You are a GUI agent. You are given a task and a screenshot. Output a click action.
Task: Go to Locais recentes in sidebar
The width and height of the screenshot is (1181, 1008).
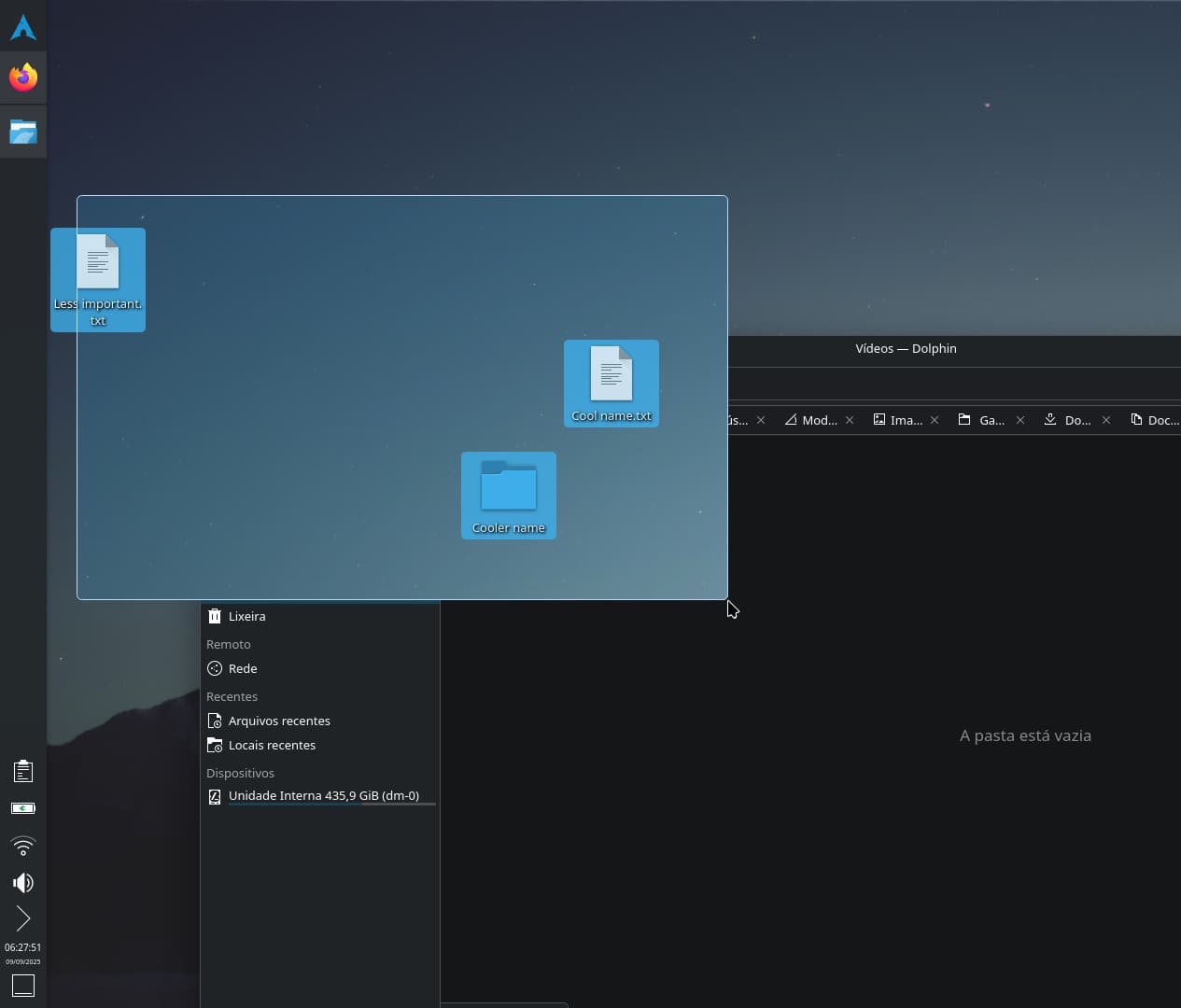[x=272, y=745]
